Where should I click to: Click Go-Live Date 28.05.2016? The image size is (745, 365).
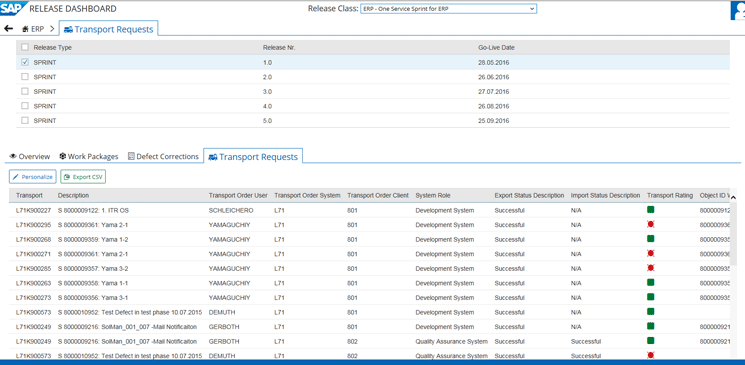494,62
